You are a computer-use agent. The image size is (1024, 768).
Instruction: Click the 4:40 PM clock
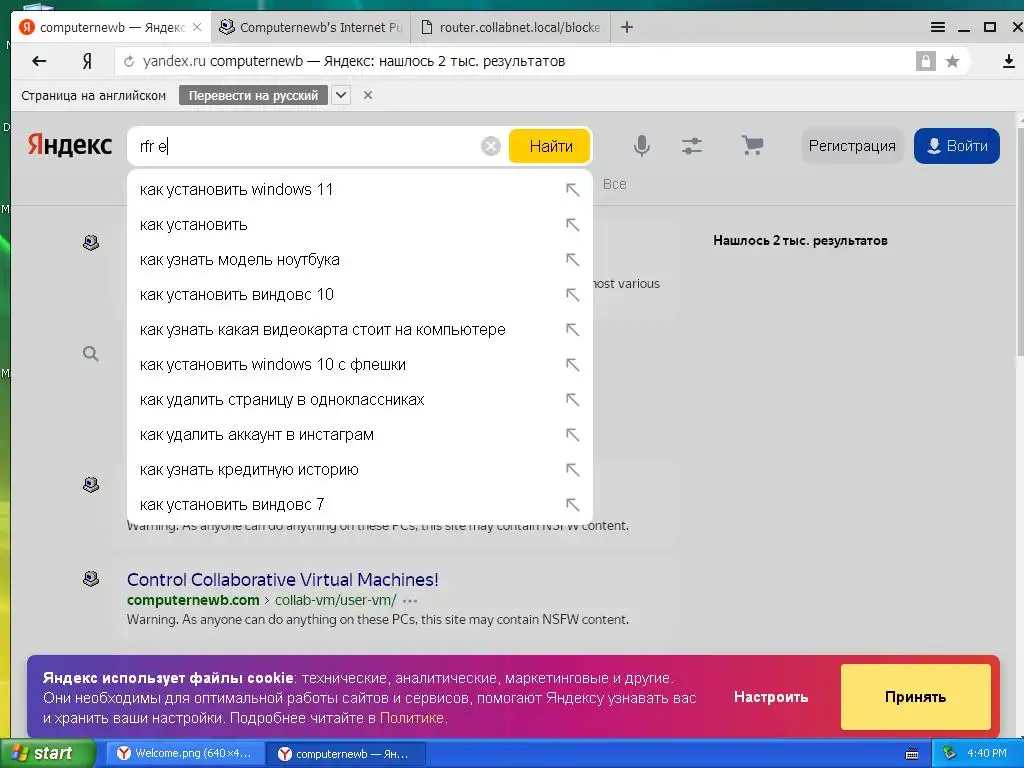[986, 753]
